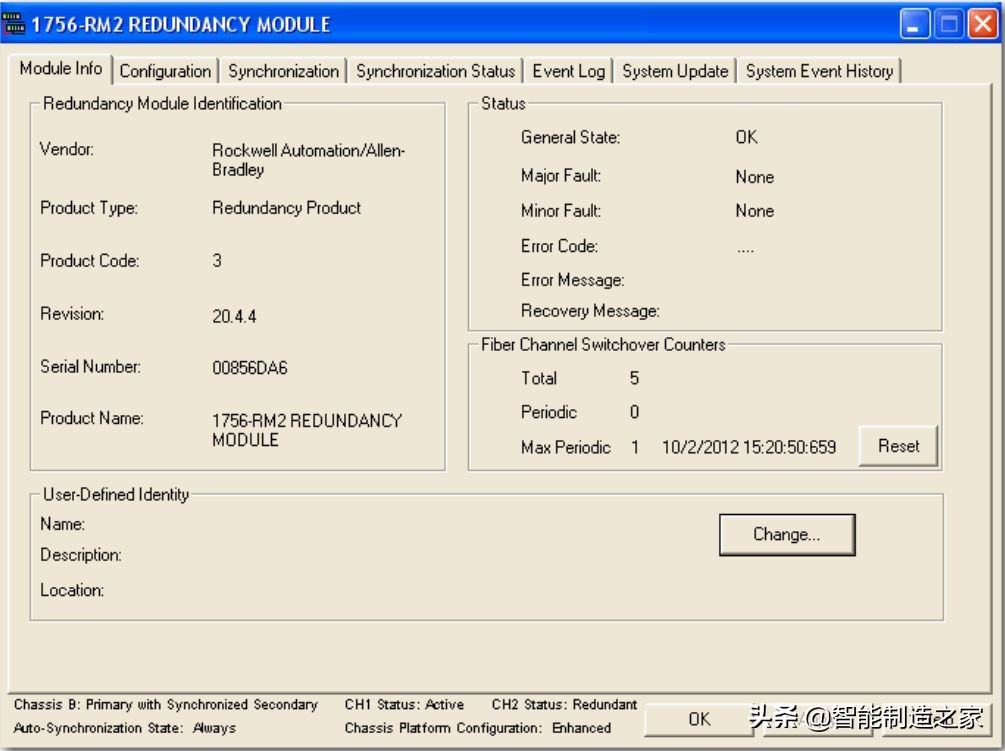Screen dimensions: 1005x751
Task: Go to the Synchronization tab
Action: tap(283, 71)
